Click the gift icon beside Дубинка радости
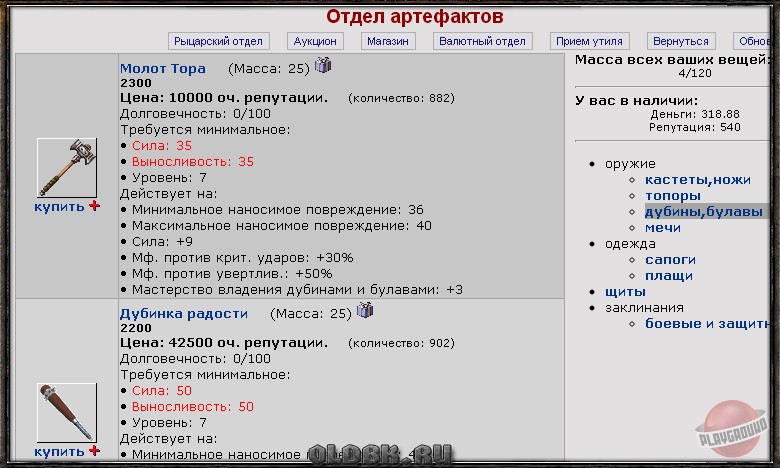 (x=364, y=311)
